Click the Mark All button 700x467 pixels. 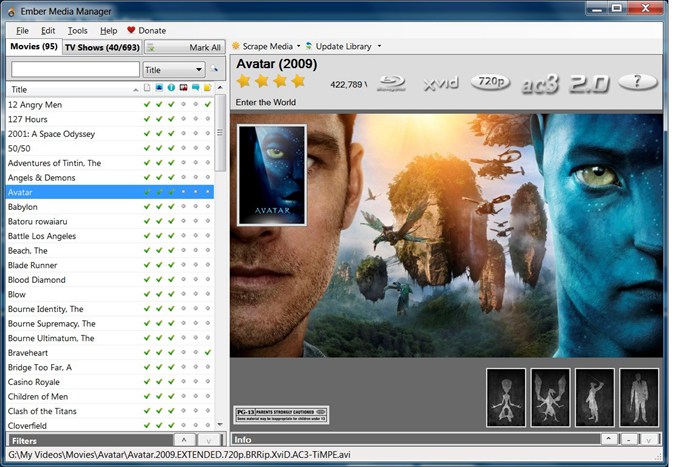(184, 47)
